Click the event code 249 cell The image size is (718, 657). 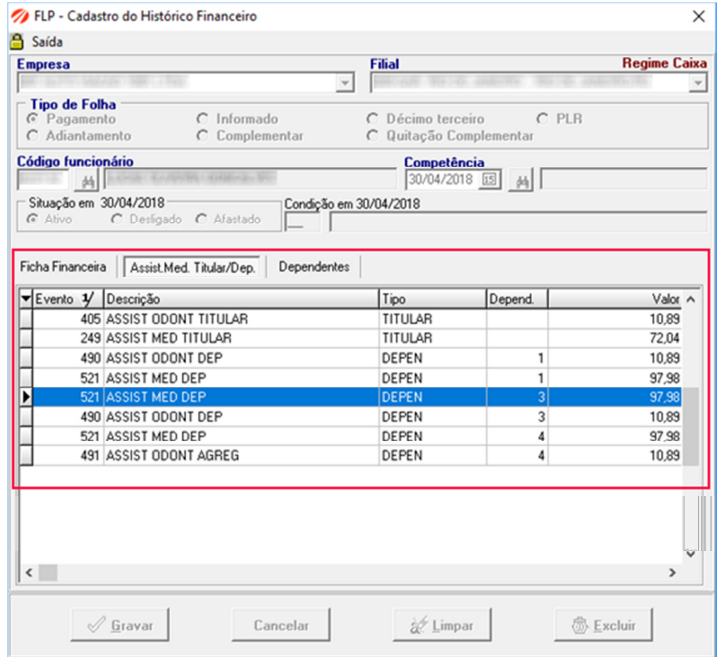pyautogui.click(x=68, y=338)
